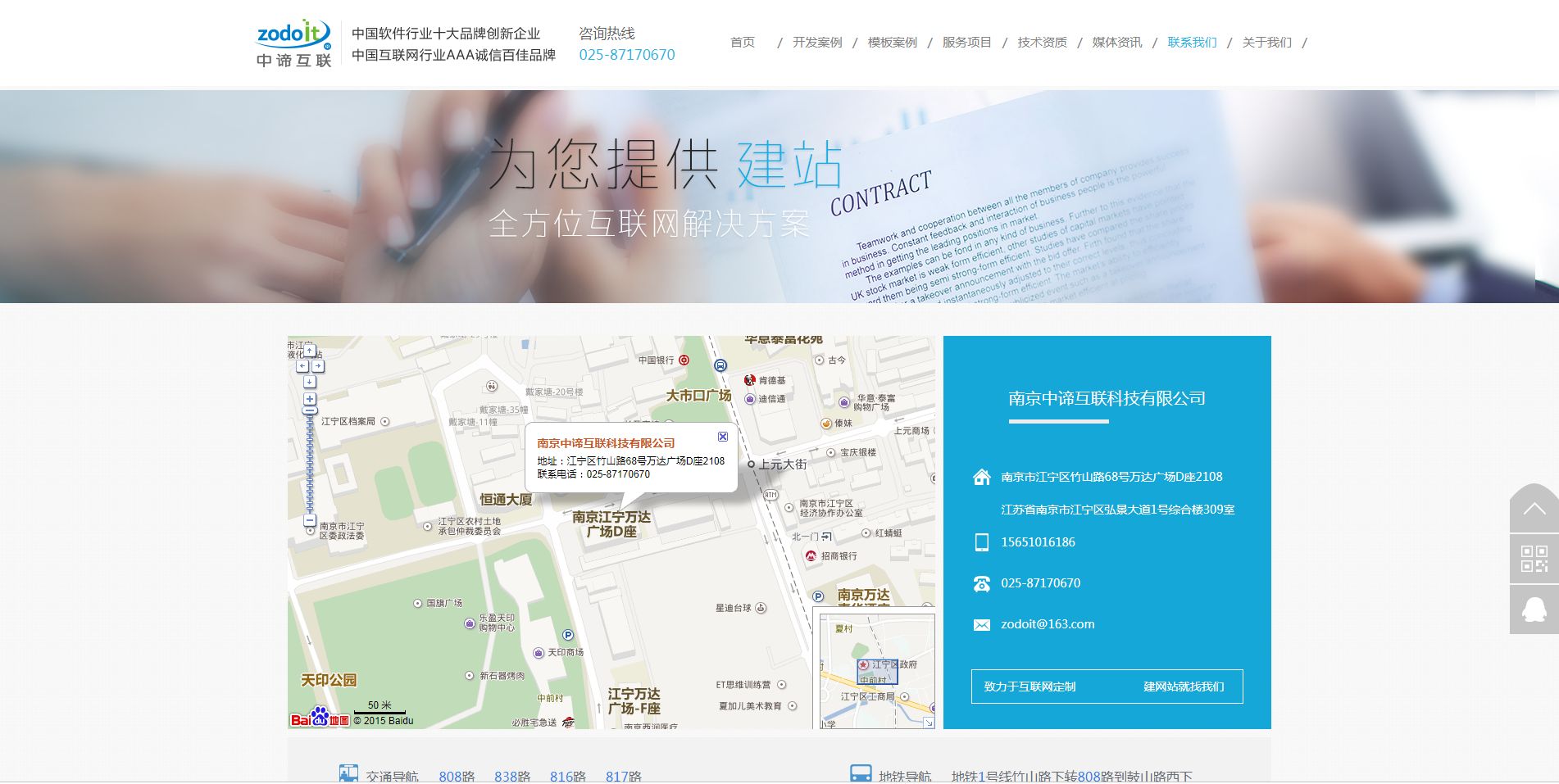Image resolution: width=1559 pixels, height=784 pixels.
Task: Click the 恒通大厦 label on map
Action: (506, 500)
